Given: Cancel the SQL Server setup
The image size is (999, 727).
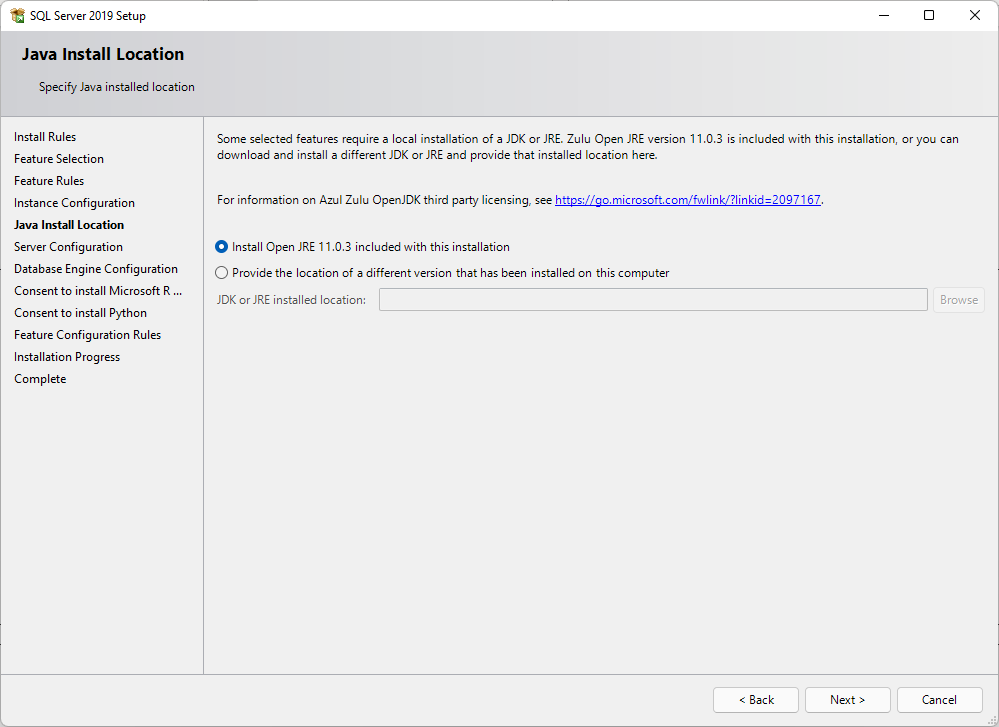Looking at the screenshot, I should pos(939,700).
